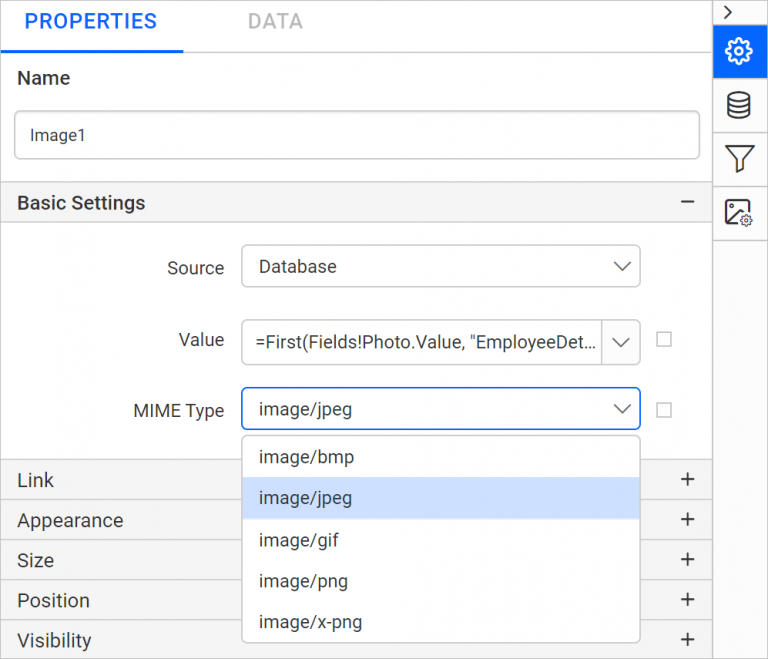Collapse Basic Settings with minus icon

[687, 202]
